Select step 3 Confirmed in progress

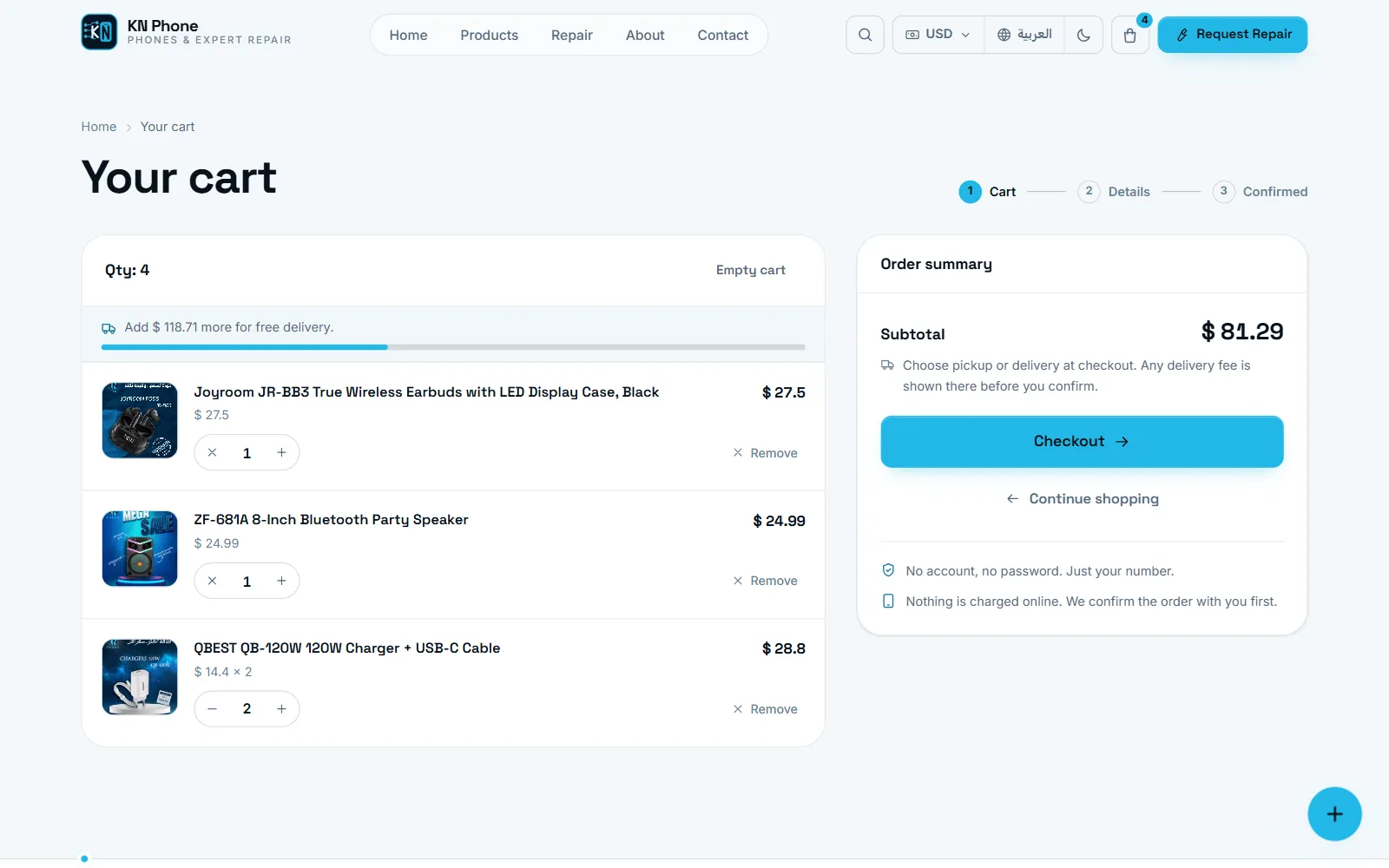click(1260, 192)
